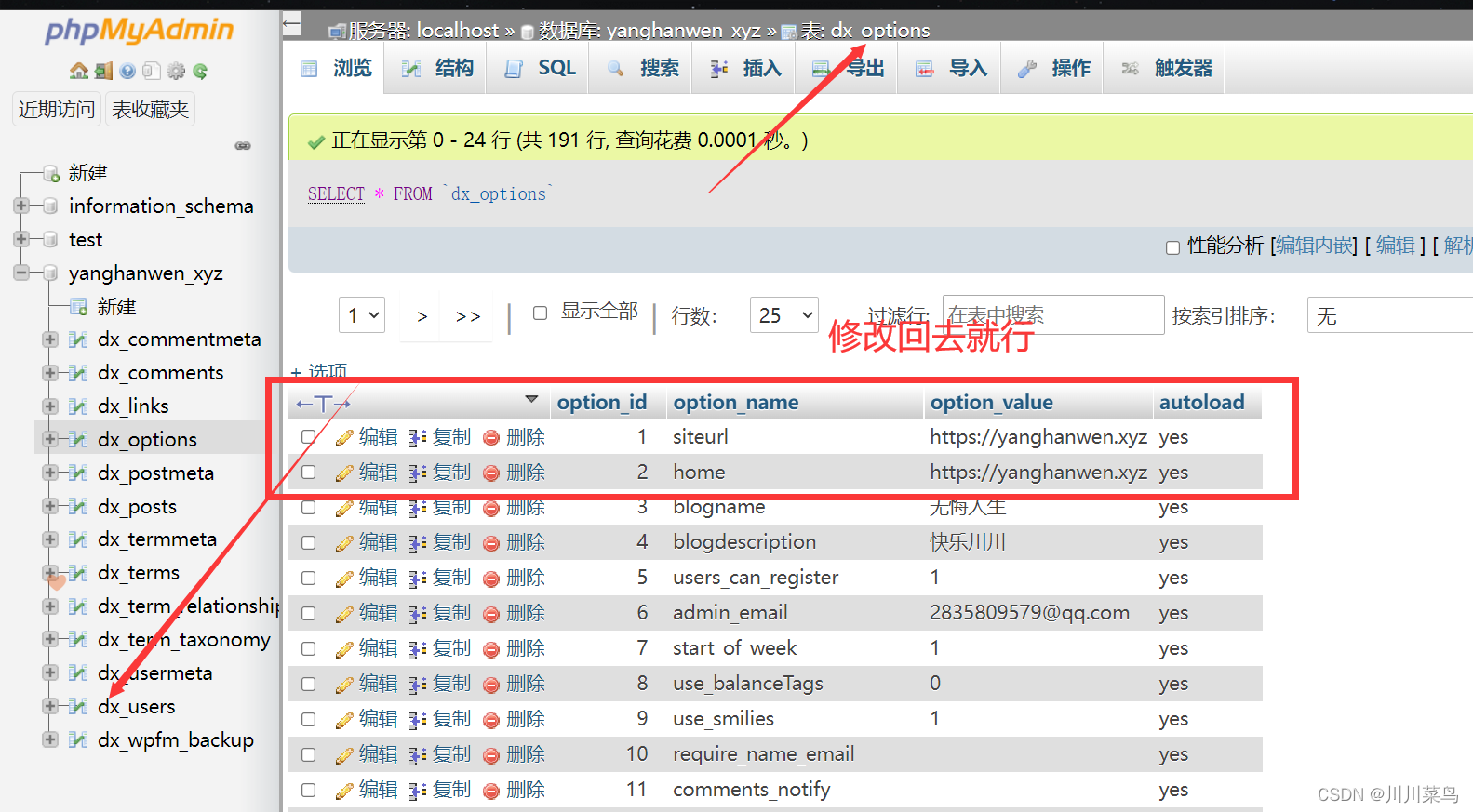
Task: Tick the checkbox for use_balanceTags row
Action: click(x=309, y=685)
